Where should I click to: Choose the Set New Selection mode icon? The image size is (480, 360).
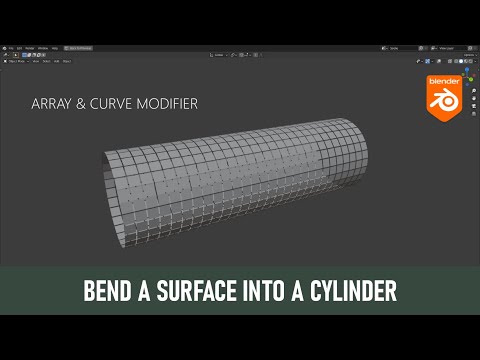point(24,55)
